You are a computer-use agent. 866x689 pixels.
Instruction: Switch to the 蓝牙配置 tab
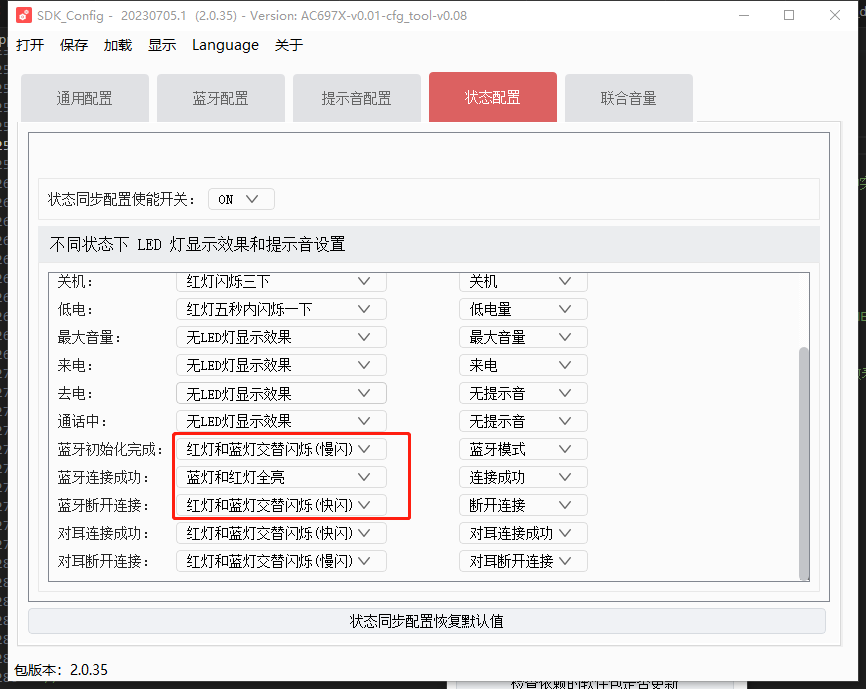coord(220,98)
